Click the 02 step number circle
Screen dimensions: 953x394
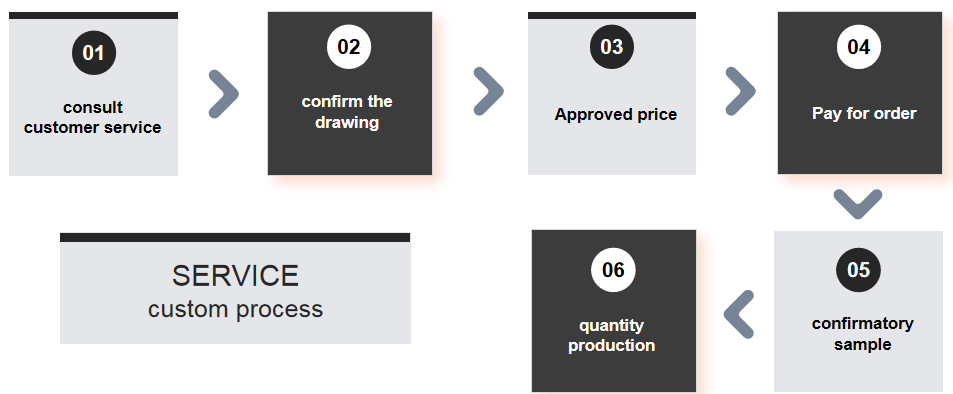[x=349, y=47]
